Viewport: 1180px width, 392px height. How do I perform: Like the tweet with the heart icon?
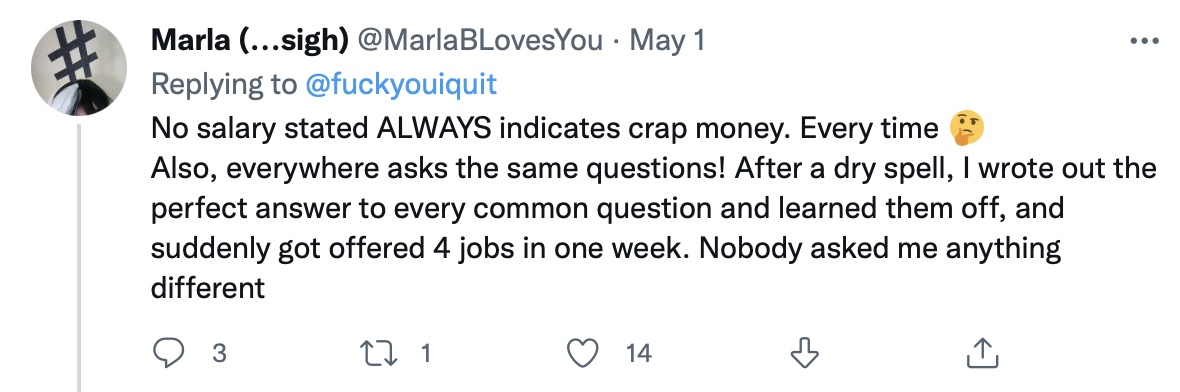click(582, 352)
